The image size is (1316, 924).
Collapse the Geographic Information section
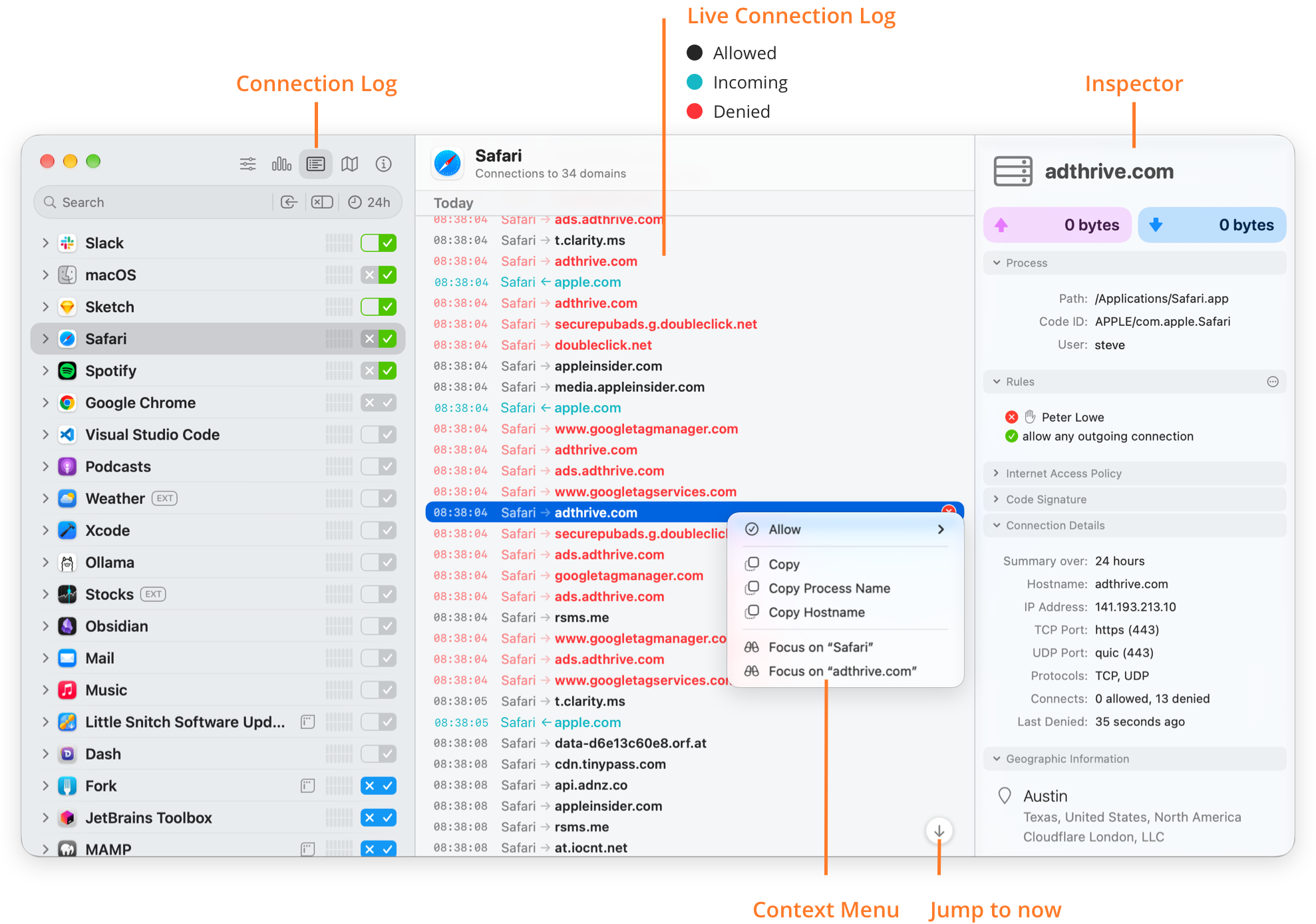coord(997,758)
